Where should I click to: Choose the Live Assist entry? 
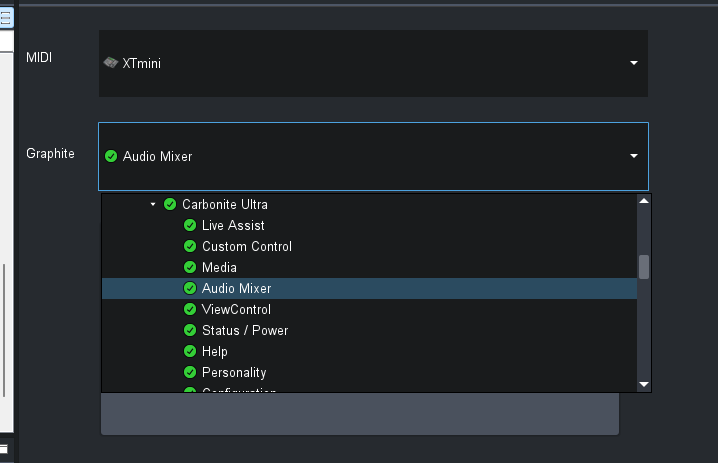[233, 225]
